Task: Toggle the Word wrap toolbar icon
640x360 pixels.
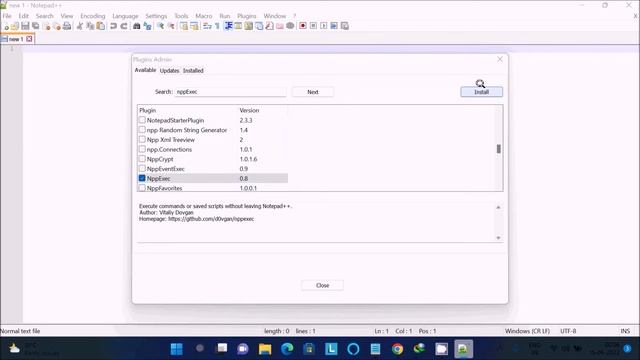Action: (207, 26)
